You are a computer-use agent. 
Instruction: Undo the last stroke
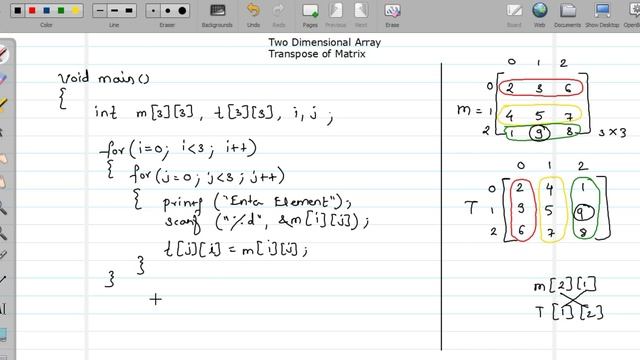click(253, 15)
